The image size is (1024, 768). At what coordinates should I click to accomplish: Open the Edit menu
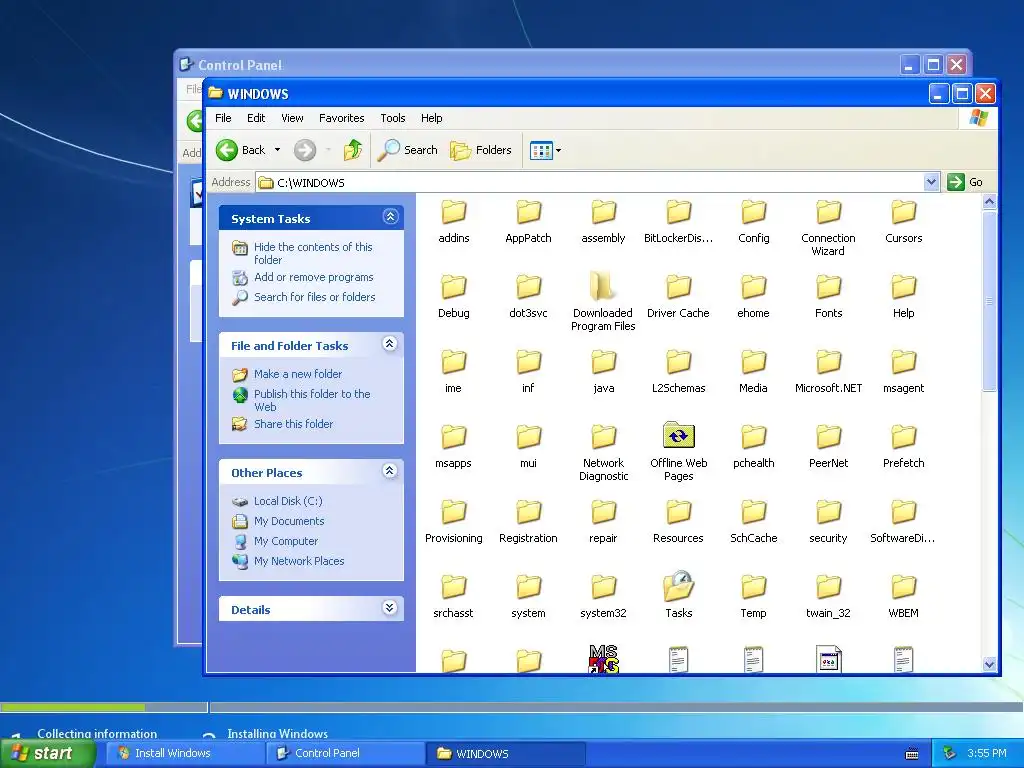coord(256,118)
